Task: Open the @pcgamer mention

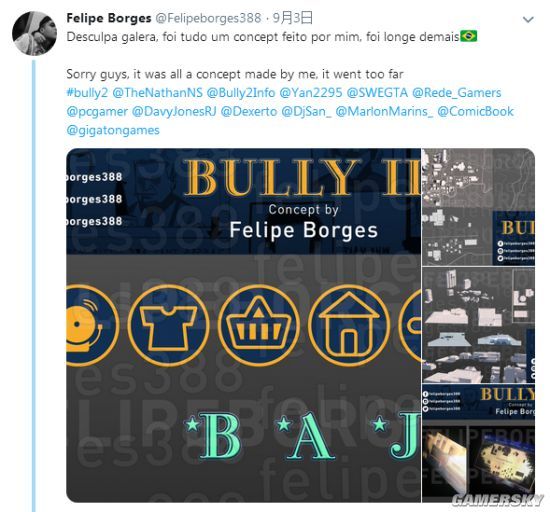Action: tap(97, 112)
